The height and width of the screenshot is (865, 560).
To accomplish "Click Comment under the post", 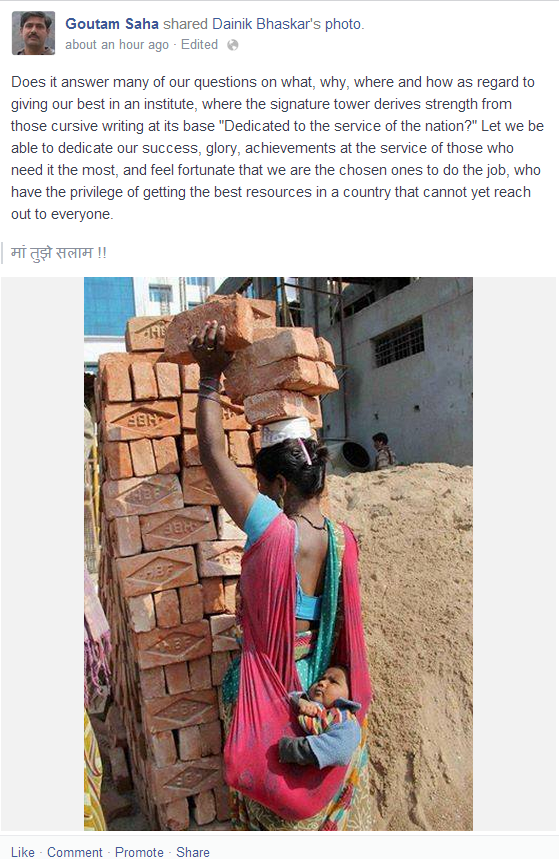I will (74, 852).
